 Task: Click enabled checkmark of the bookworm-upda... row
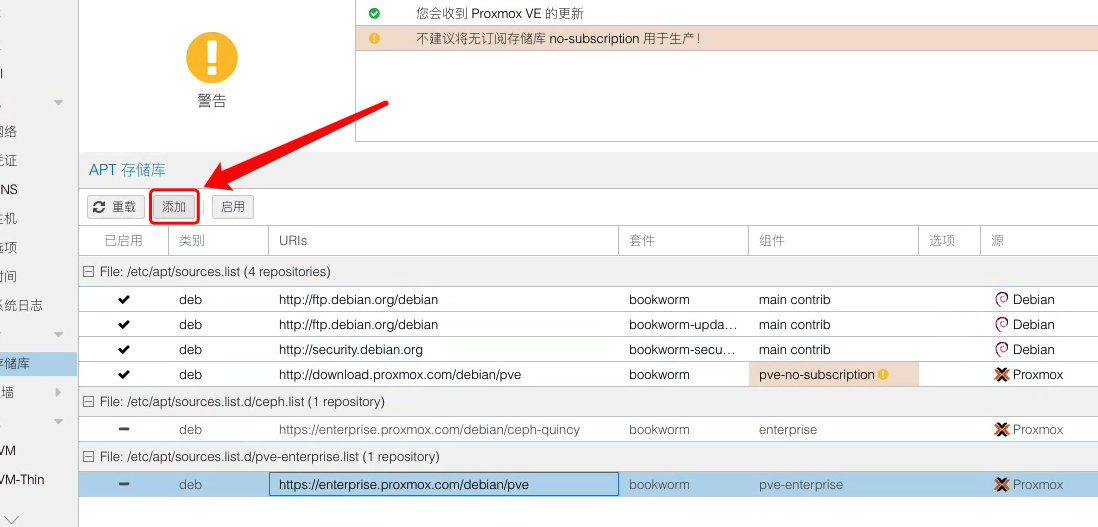click(x=124, y=325)
